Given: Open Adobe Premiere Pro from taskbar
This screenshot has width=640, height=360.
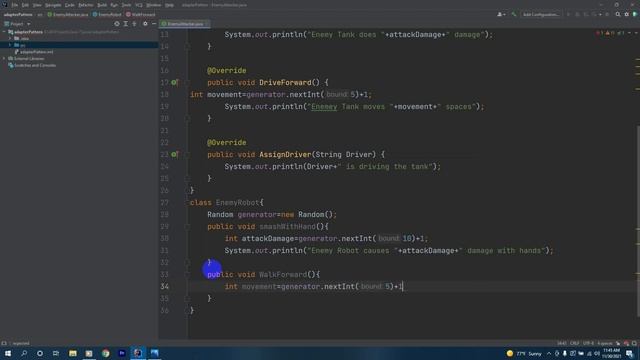Looking at the screenshot, I should pyautogui.click(x=122, y=353).
